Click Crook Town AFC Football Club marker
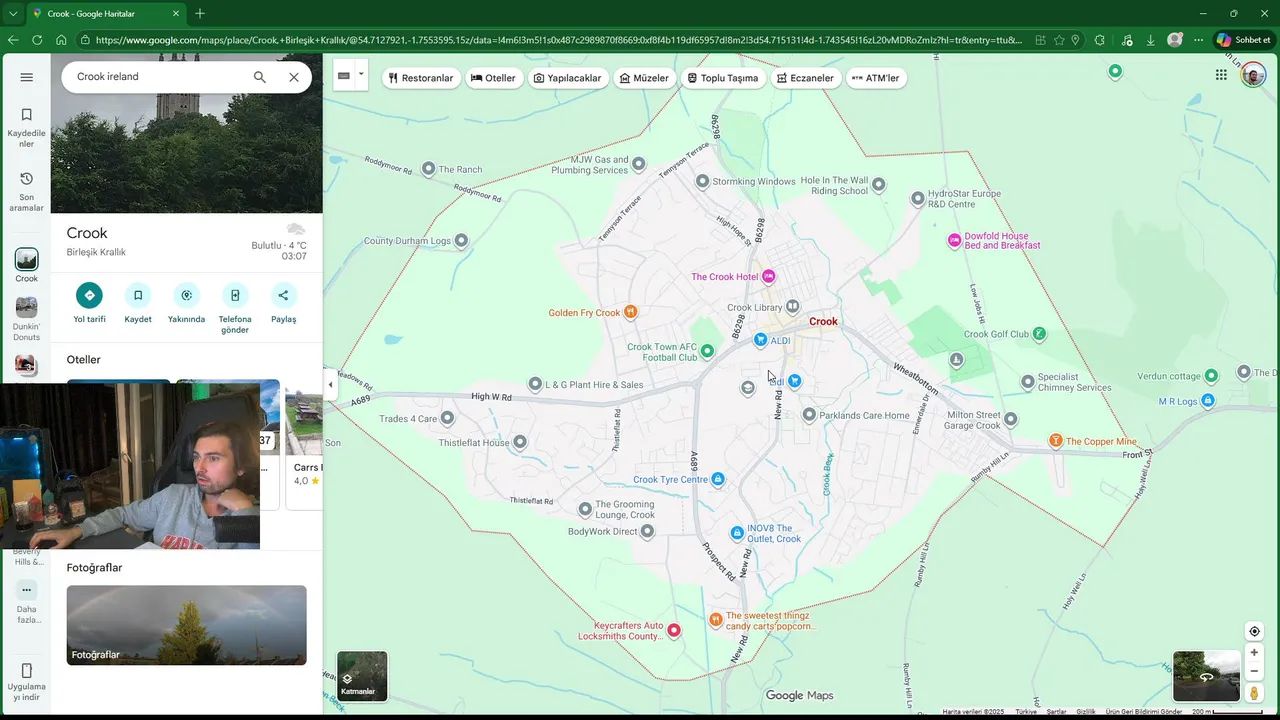Image resolution: width=1280 pixels, height=720 pixels. [707, 351]
